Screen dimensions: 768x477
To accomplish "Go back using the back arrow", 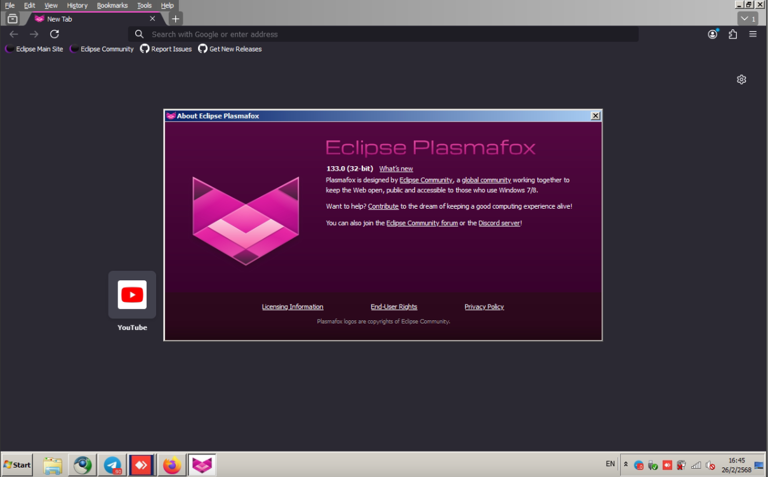I will tap(14, 34).
